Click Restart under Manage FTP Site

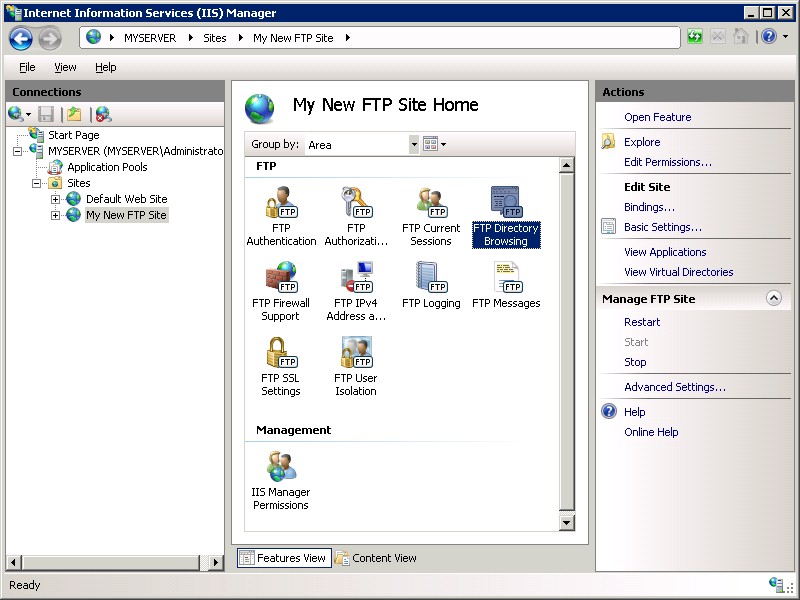tap(642, 322)
